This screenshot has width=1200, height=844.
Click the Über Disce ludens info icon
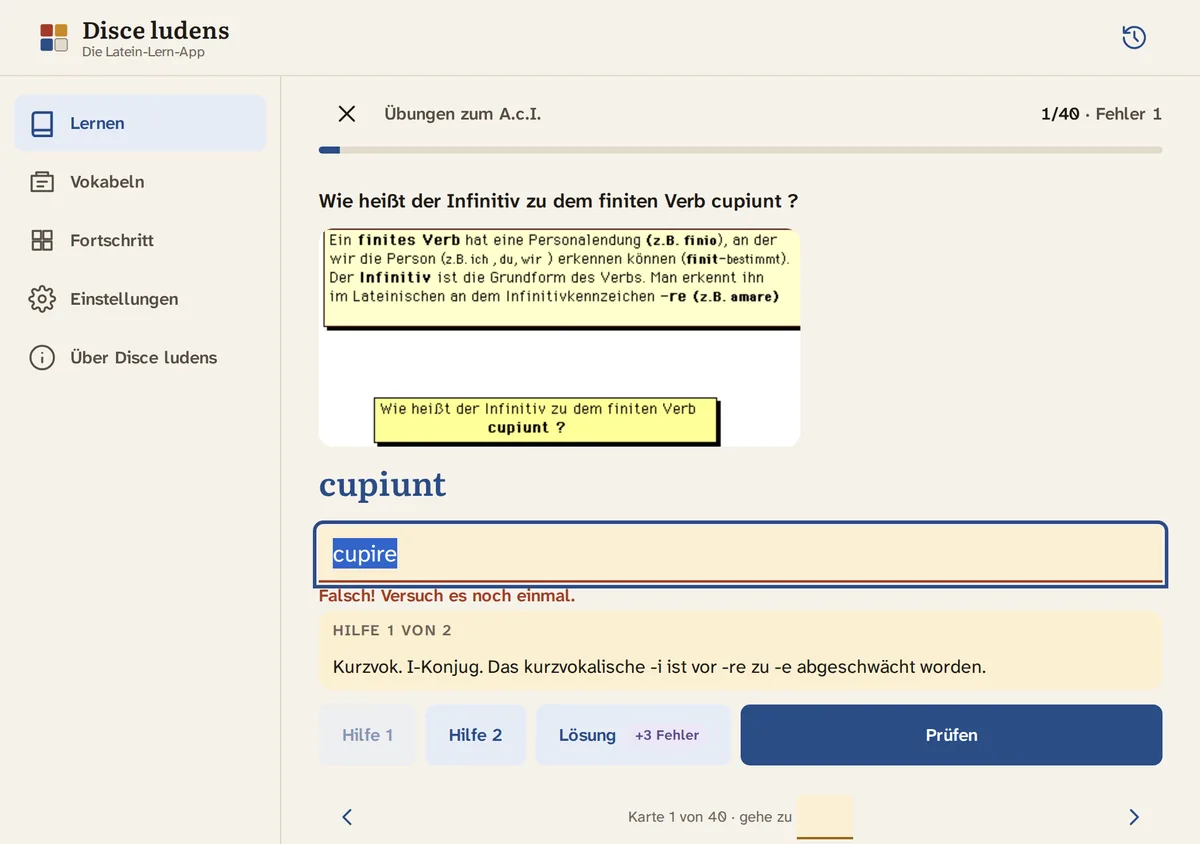(x=42, y=358)
